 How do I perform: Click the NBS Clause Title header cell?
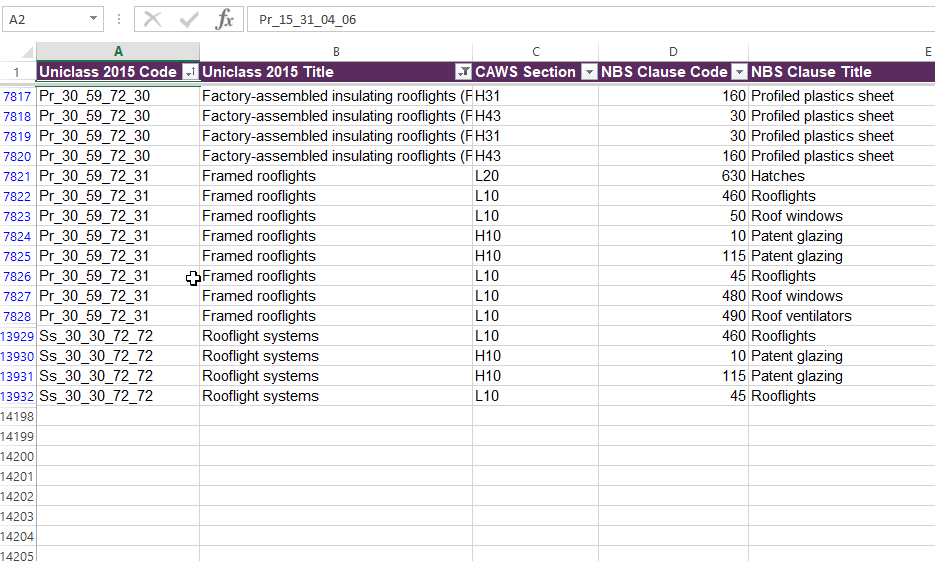[841, 72]
